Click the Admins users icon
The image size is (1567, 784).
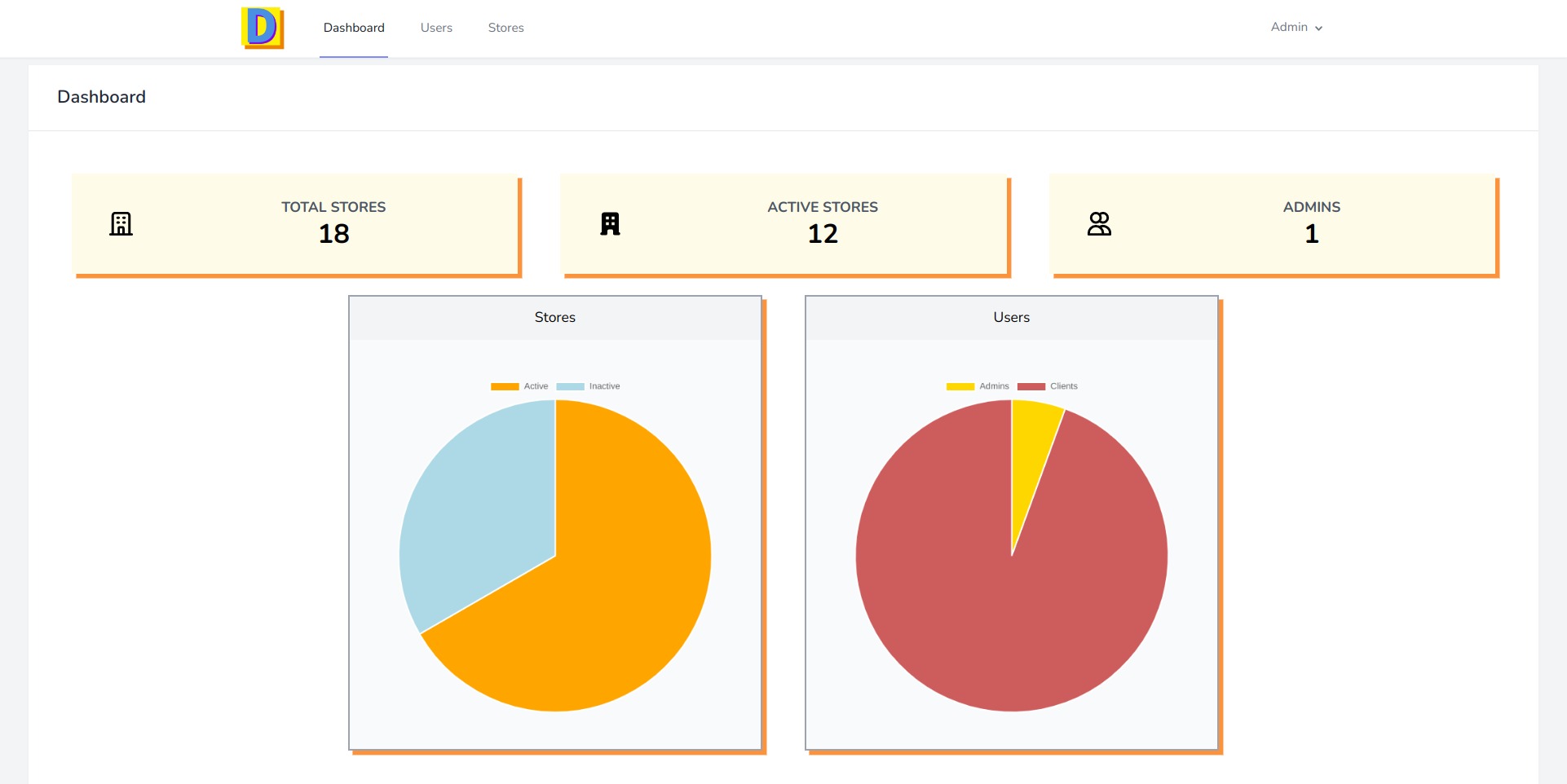click(1099, 223)
